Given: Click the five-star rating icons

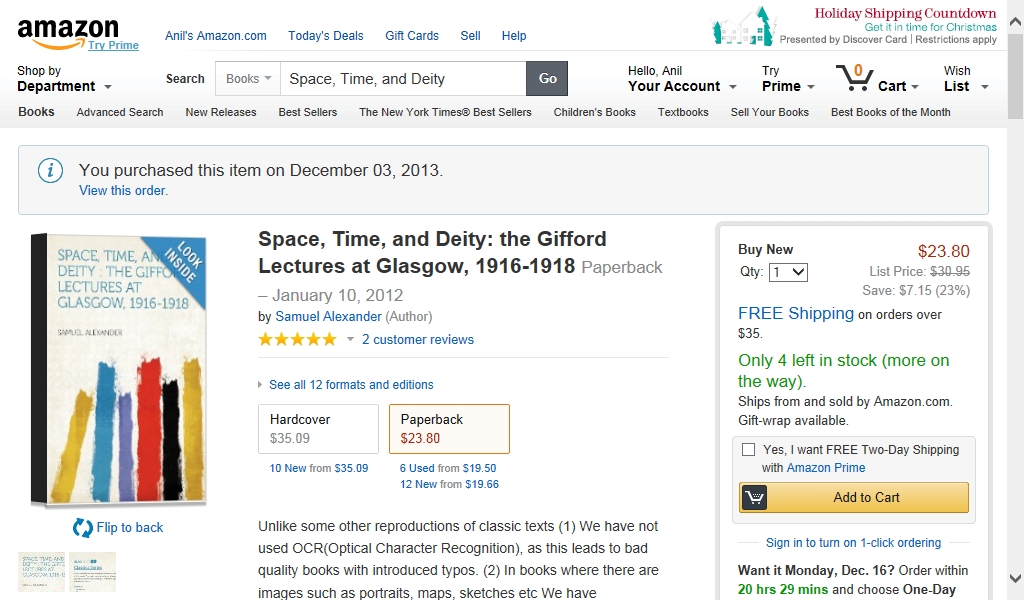Looking at the screenshot, I should (x=297, y=340).
